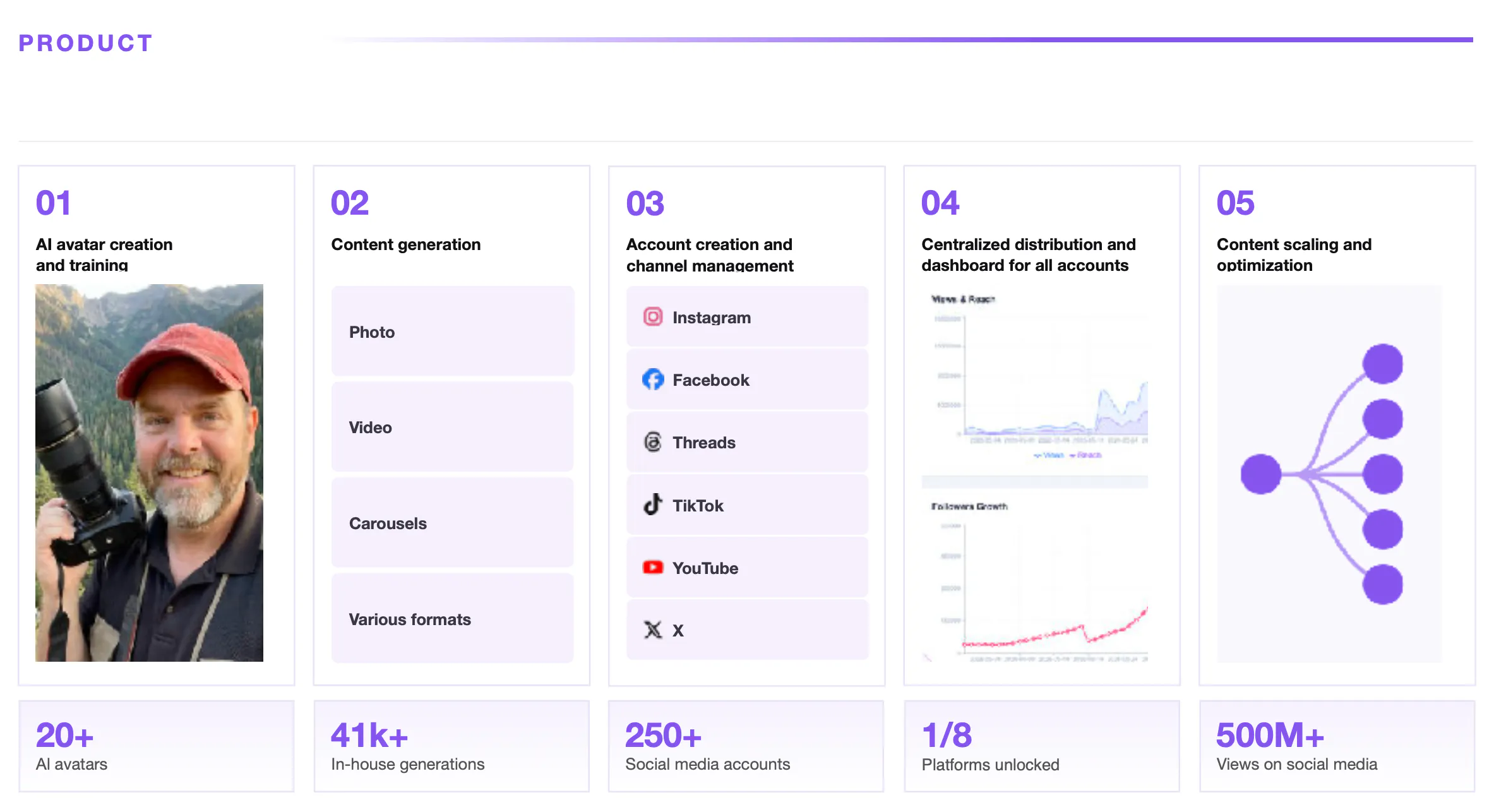The image size is (1494, 812).
Task: Click the 'Instagram' label text
Action: pyautogui.click(x=712, y=318)
